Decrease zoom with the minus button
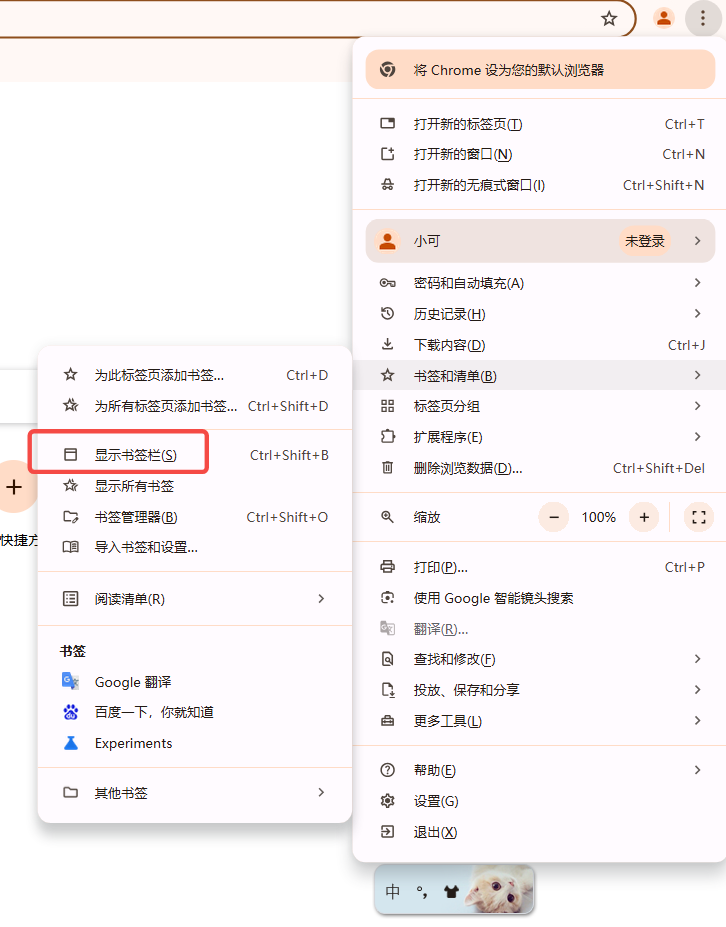Image resolution: width=726 pixels, height=927 pixels. pyautogui.click(x=554, y=517)
